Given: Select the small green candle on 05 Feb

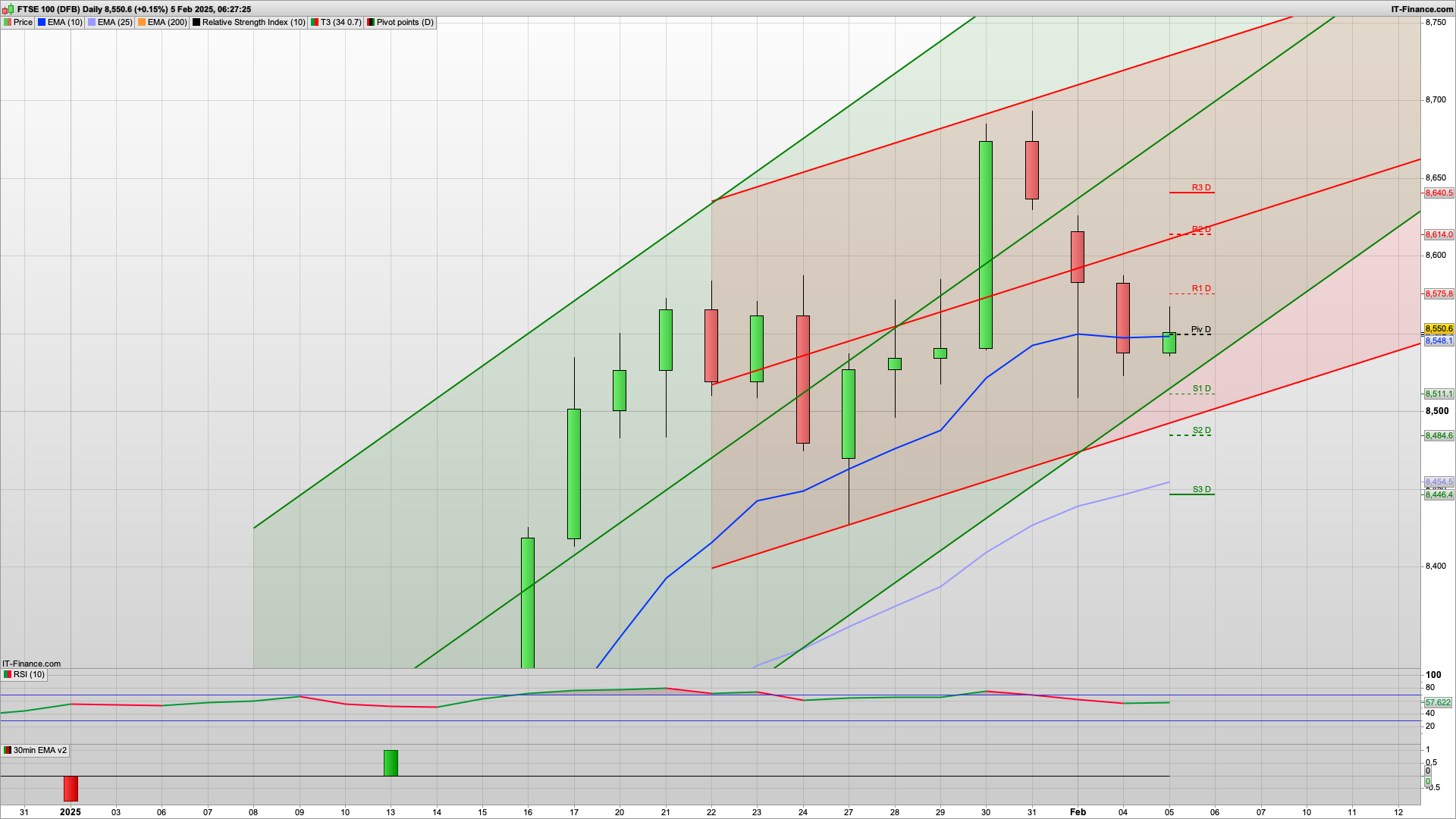Looking at the screenshot, I should (x=1169, y=343).
